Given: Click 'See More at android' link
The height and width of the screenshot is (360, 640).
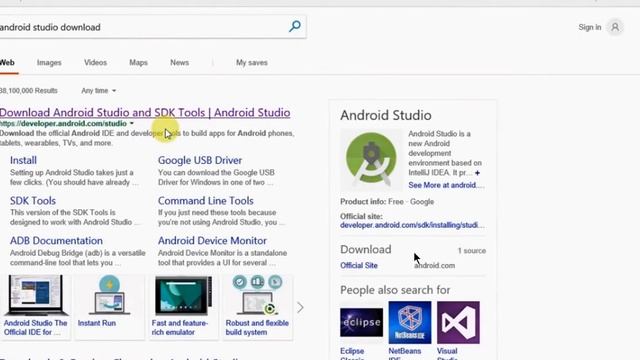Looking at the screenshot, I should tap(446, 185).
